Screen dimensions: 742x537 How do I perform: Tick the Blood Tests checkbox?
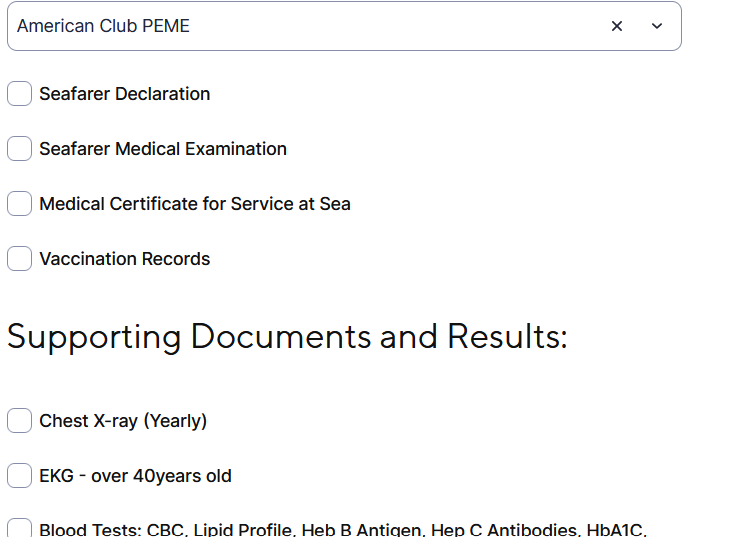point(19,528)
